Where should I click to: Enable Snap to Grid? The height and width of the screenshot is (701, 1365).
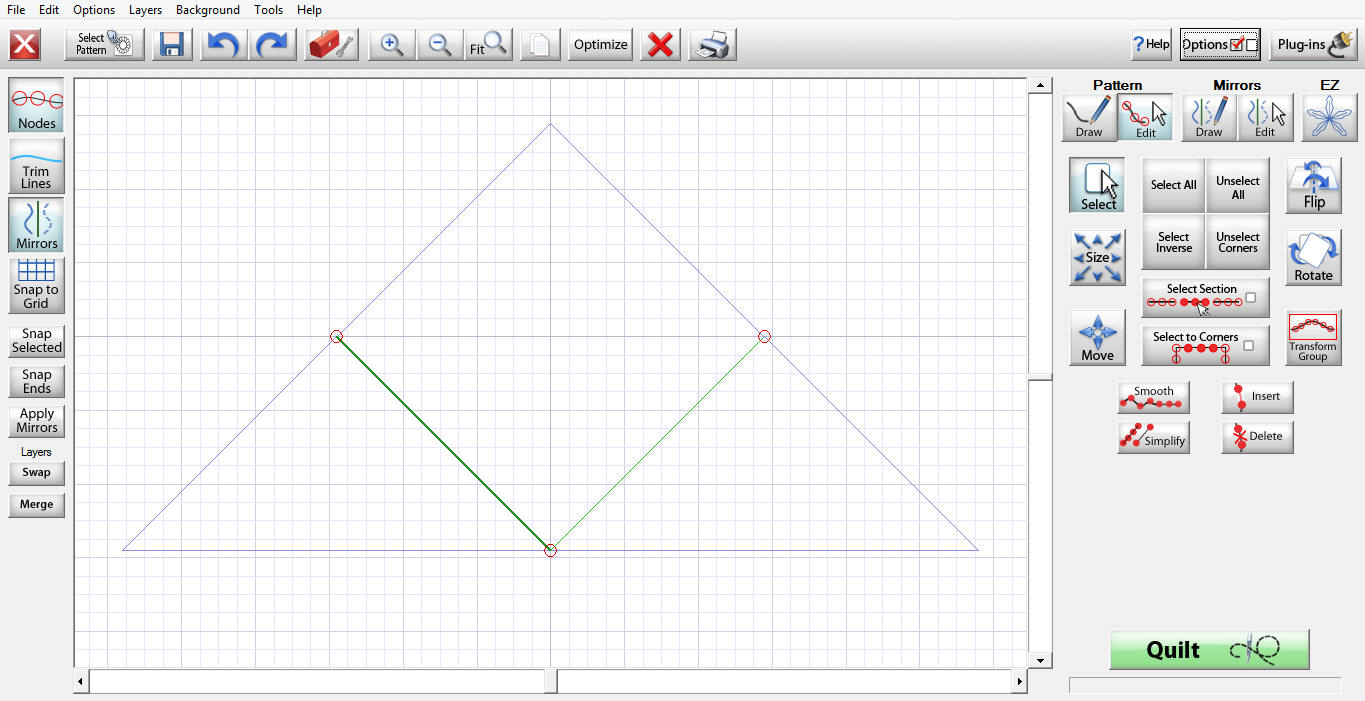point(37,285)
